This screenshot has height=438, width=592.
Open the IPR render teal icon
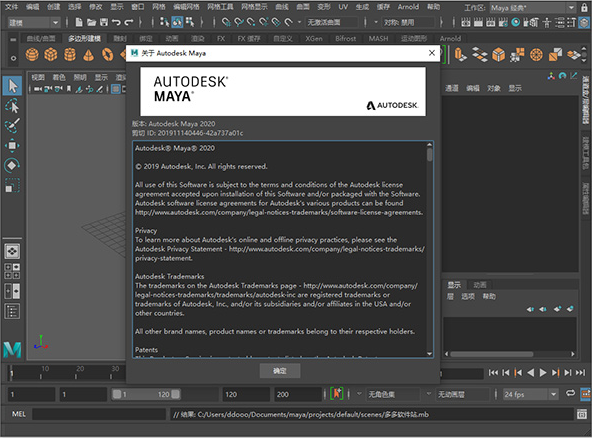[x=515, y=23]
